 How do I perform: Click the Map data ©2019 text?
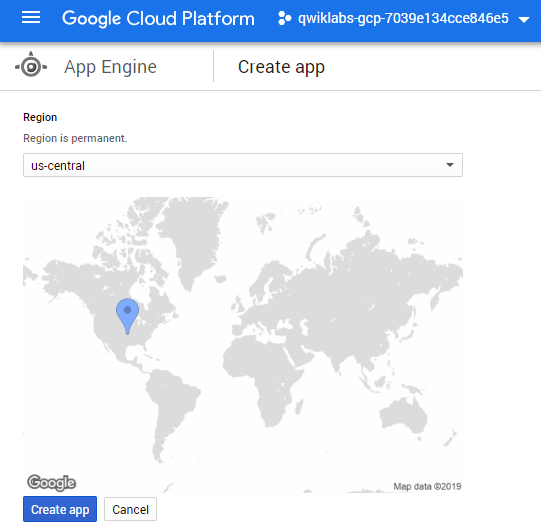click(x=427, y=487)
